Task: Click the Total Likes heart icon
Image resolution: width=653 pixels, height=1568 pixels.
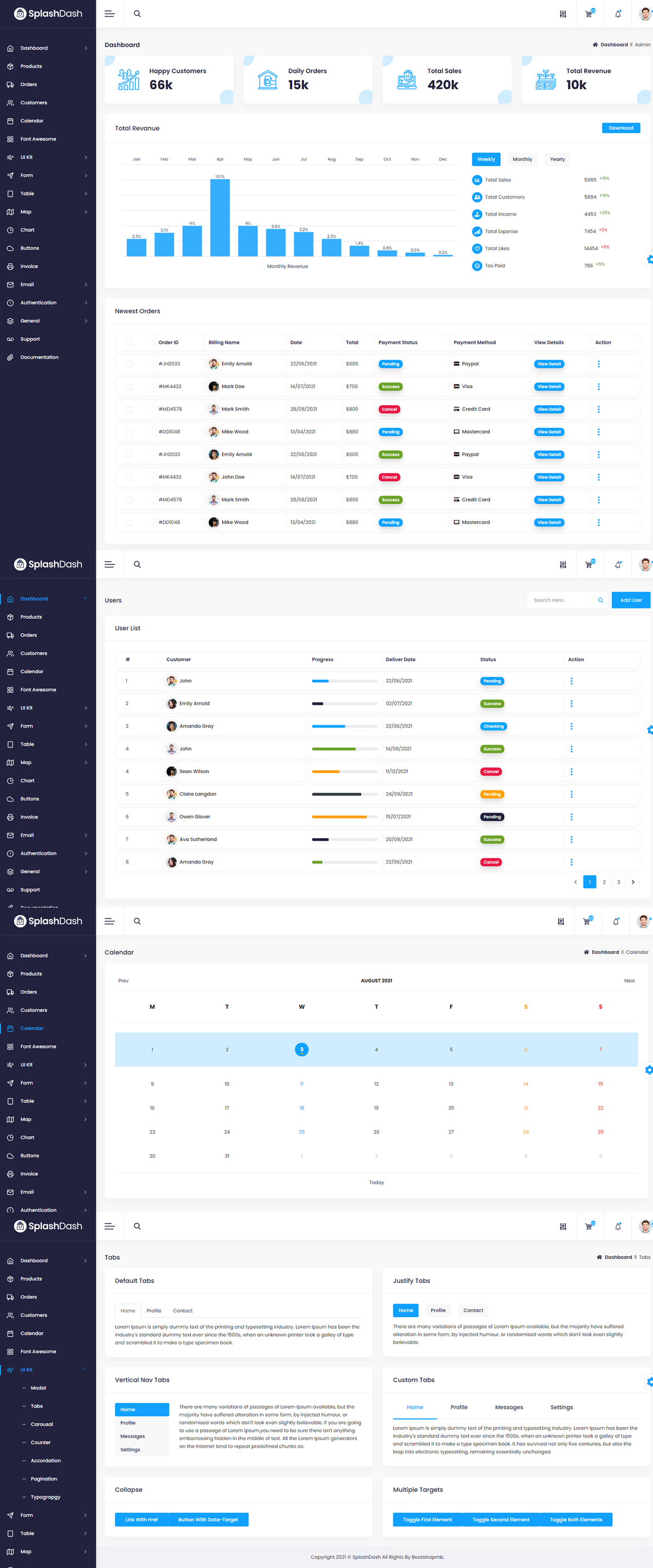Action: [x=477, y=249]
